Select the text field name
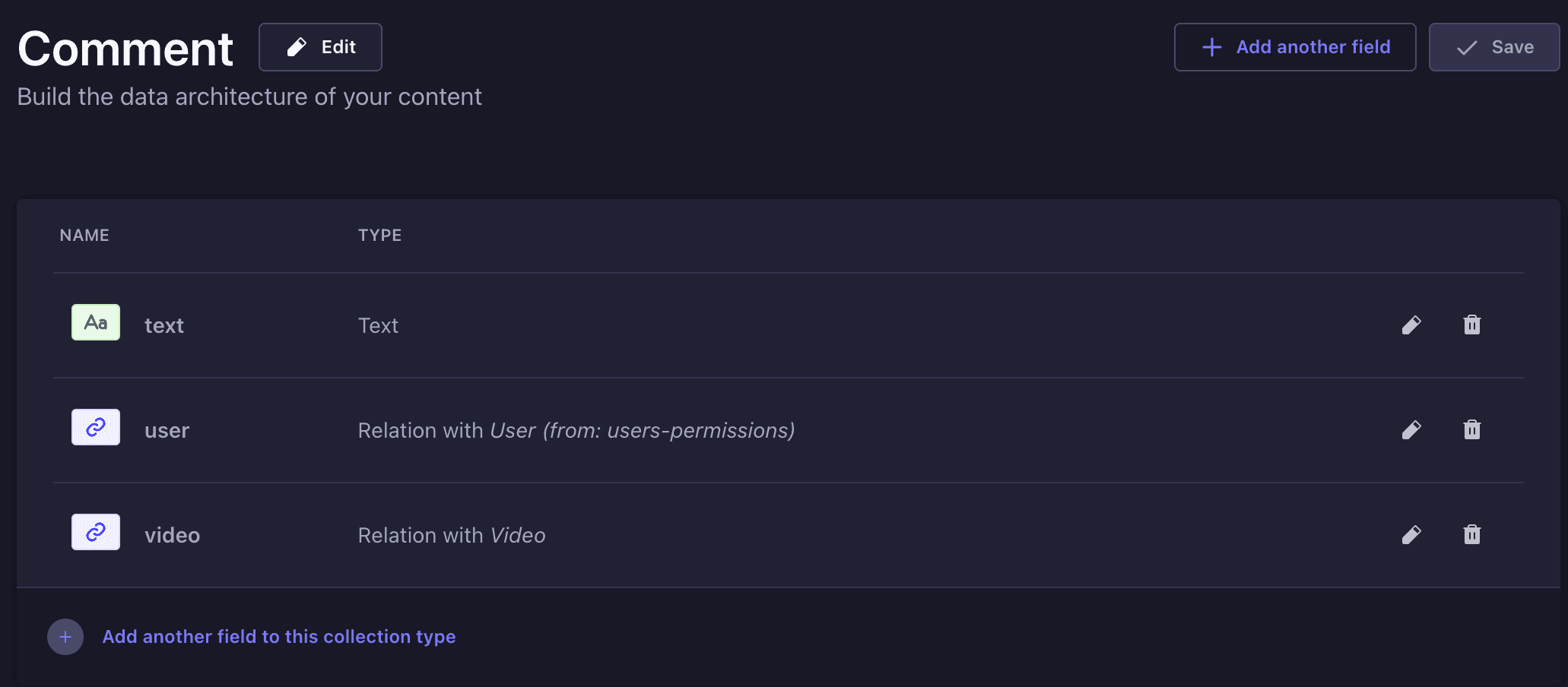 (164, 326)
